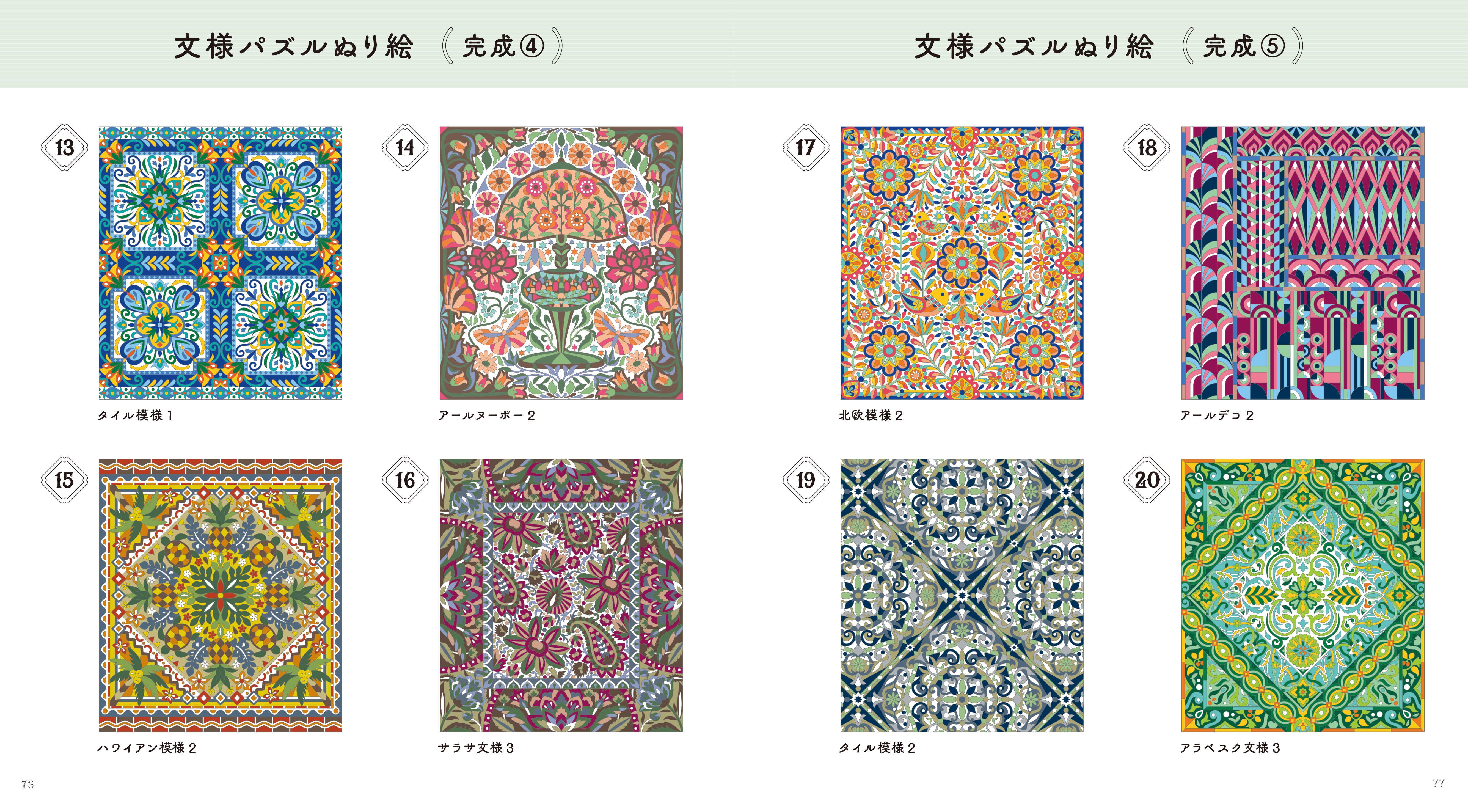
Task: Click the 完成⑤ heading label
Action: click(x=1243, y=46)
